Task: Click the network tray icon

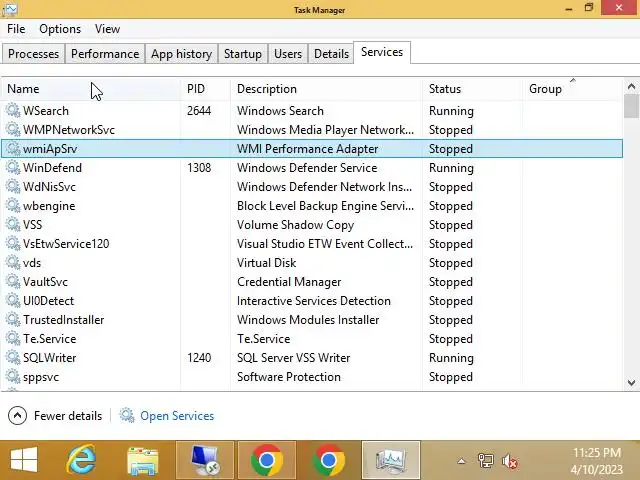Action: pos(485,461)
